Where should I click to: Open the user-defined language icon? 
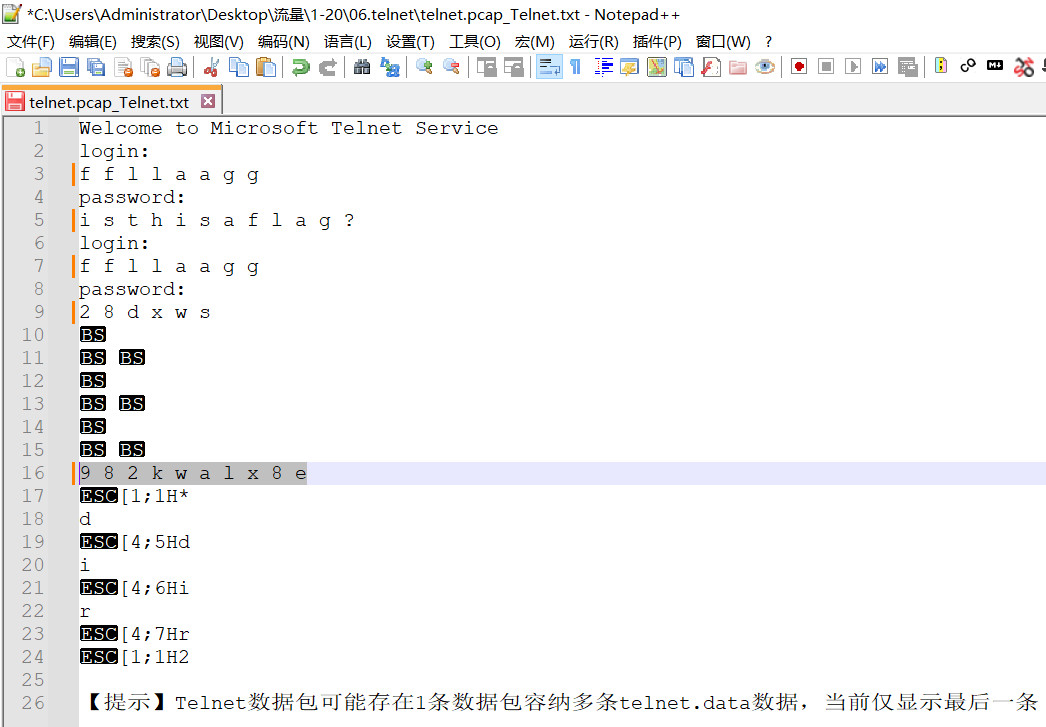click(x=630, y=67)
